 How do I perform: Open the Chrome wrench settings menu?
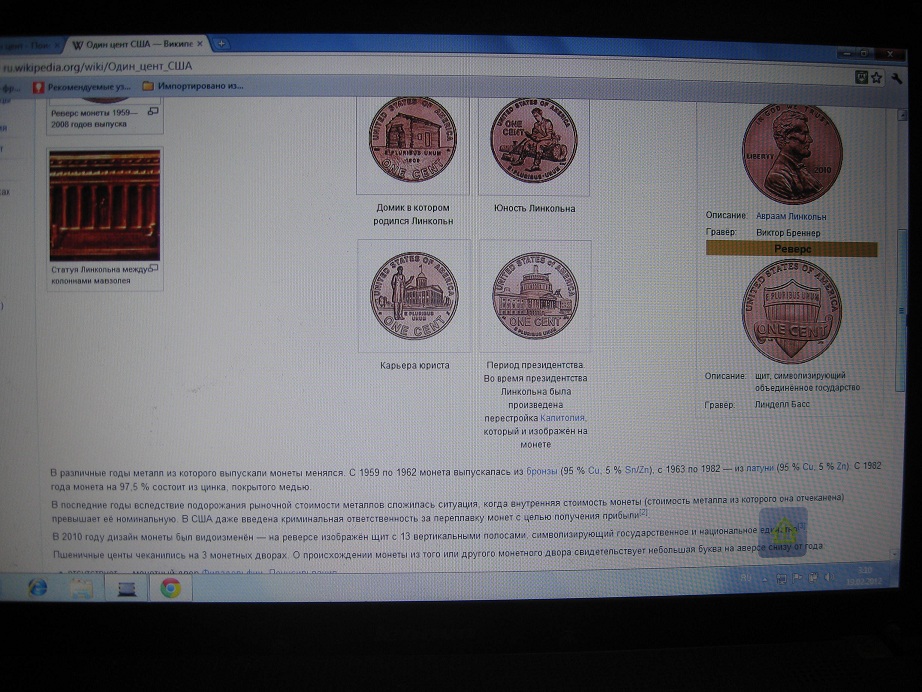[x=897, y=78]
